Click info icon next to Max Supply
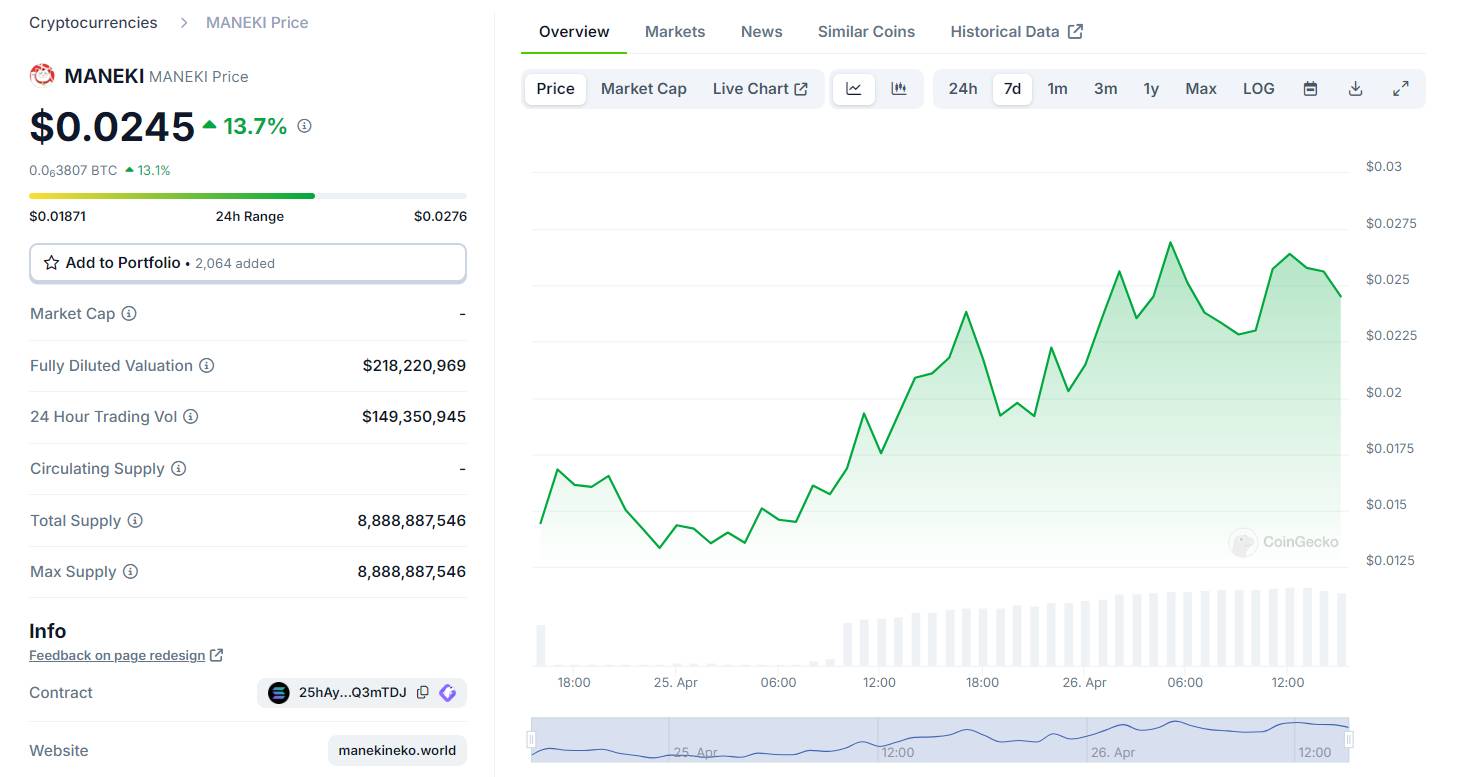Image resolution: width=1484 pixels, height=777 pixels. [x=130, y=572]
